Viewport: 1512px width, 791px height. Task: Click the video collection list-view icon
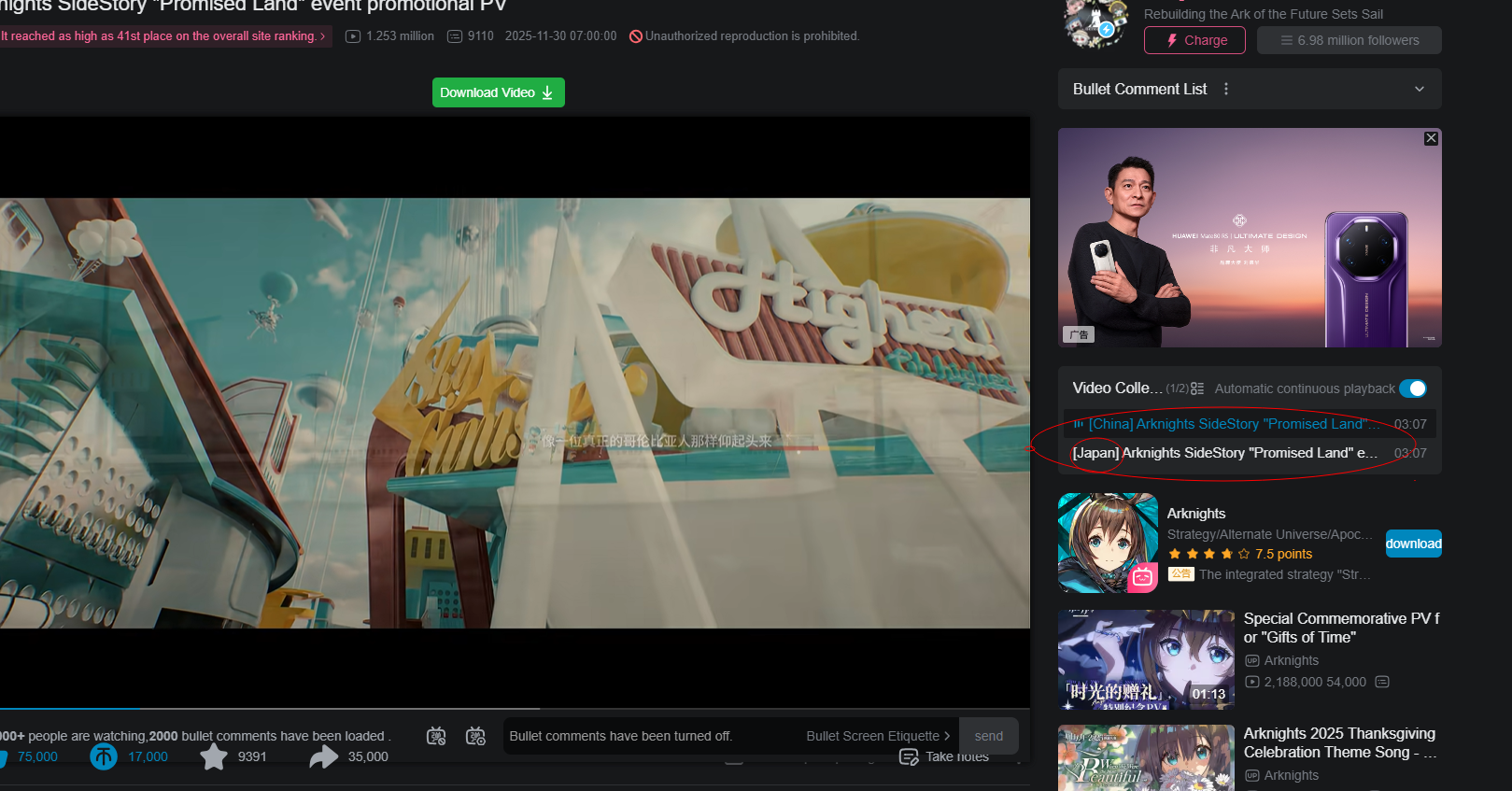pos(1197,388)
